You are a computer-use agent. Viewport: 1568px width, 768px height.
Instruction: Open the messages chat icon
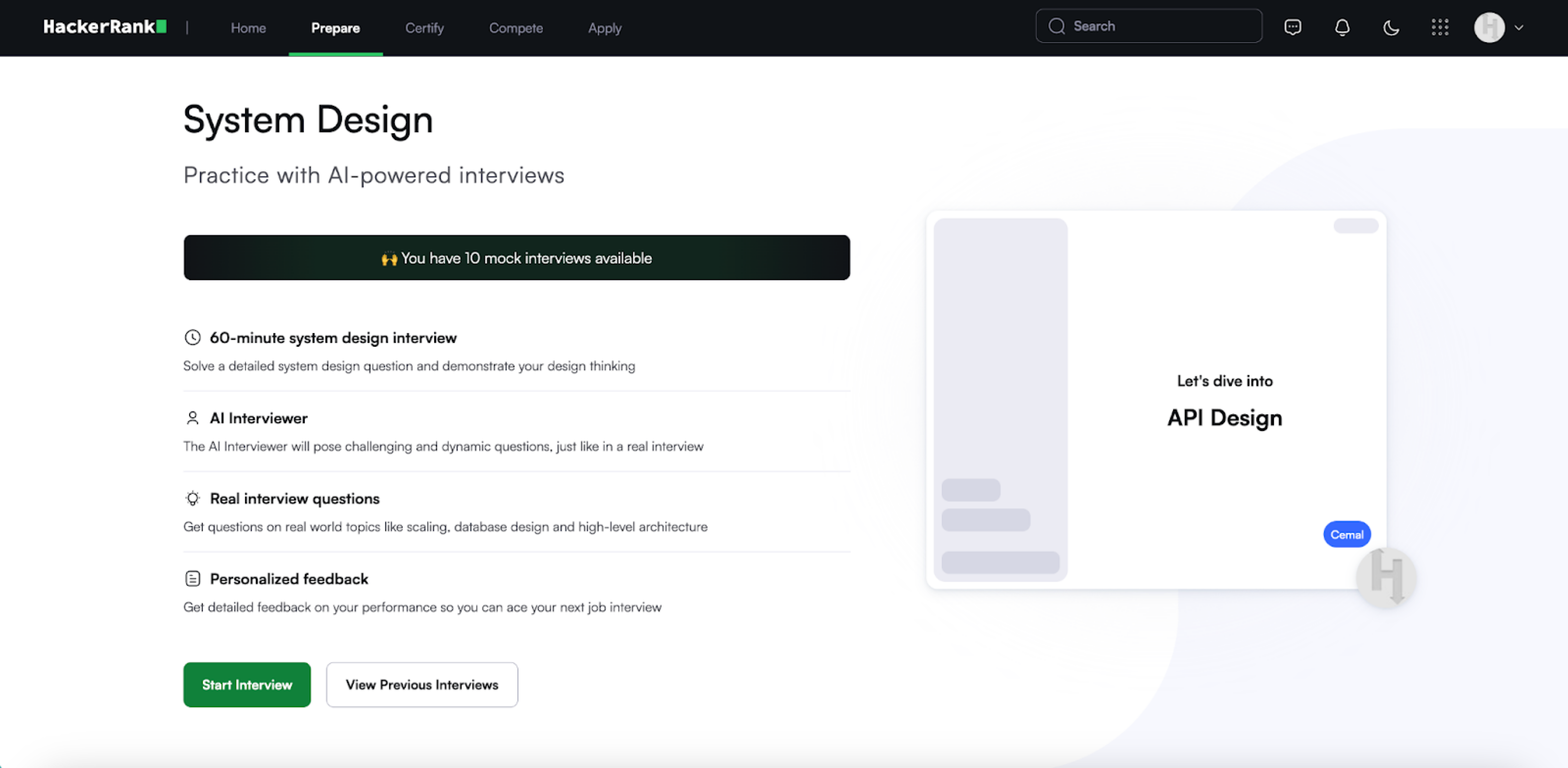[x=1292, y=27]
